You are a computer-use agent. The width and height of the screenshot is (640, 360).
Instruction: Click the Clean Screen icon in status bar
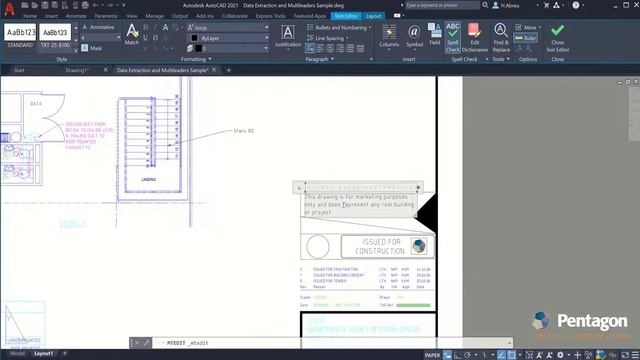pos(625,355)
